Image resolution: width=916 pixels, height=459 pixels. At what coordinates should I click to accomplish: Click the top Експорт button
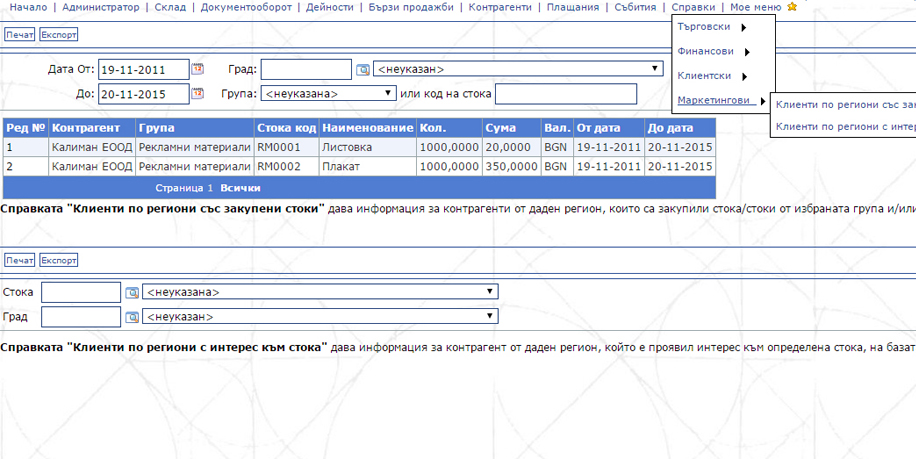coord(58,34)
